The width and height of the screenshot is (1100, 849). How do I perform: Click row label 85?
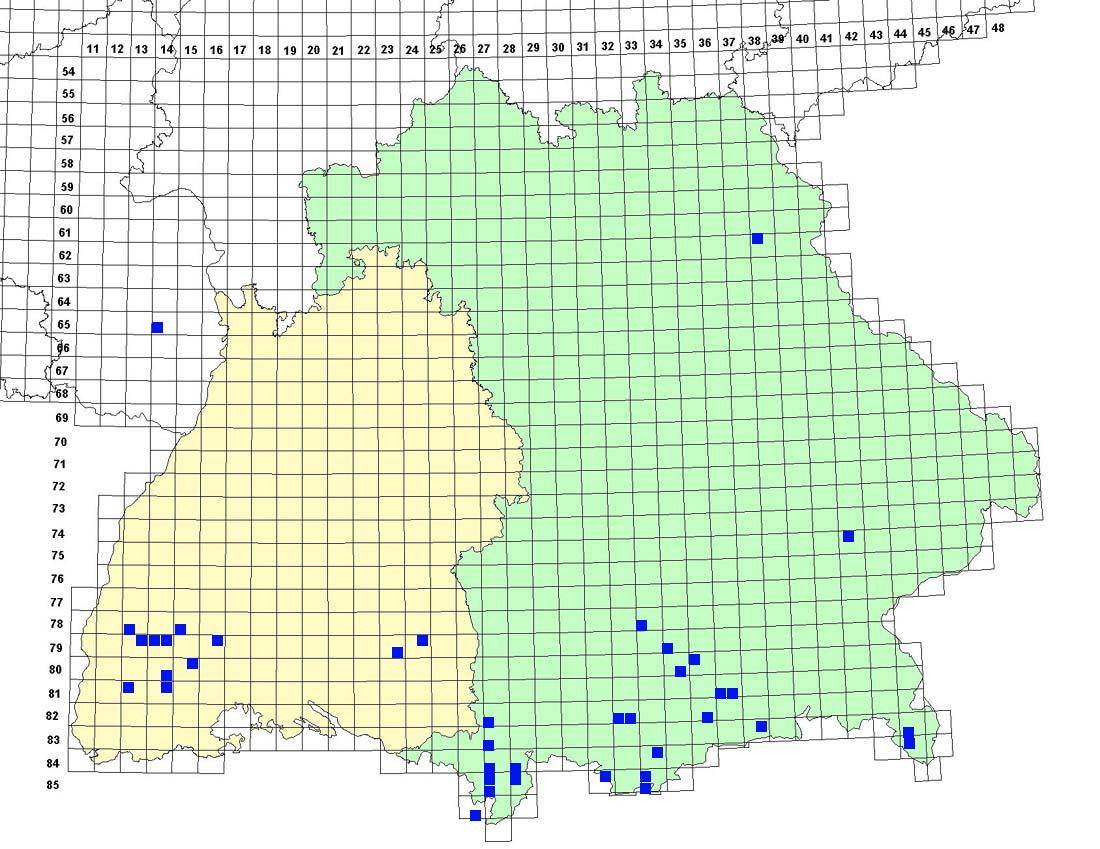click(53, 784)
